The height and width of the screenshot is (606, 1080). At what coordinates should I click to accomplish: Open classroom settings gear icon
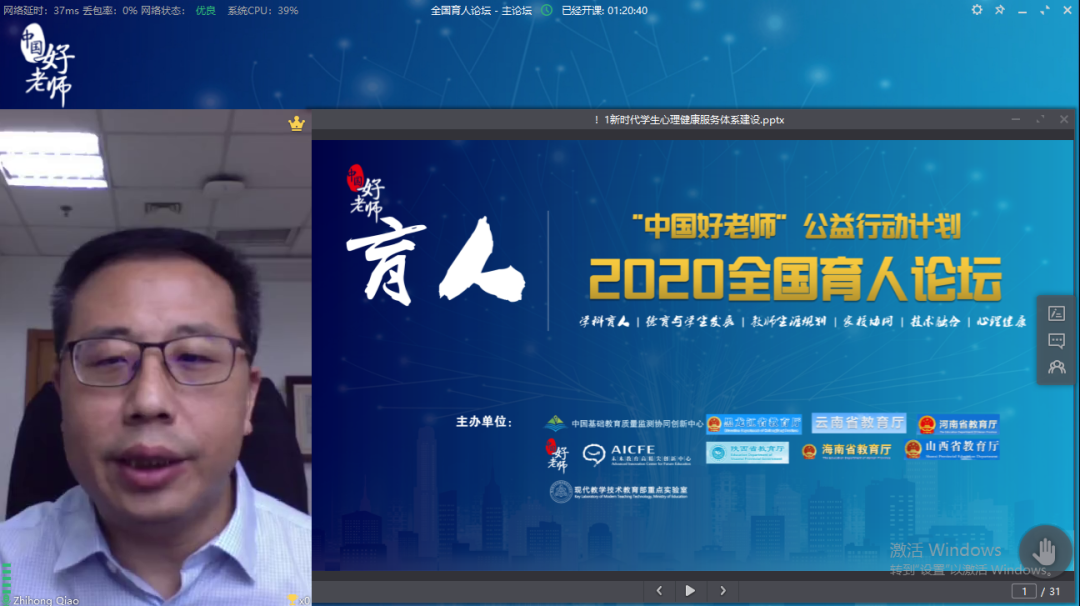coord(977,10)
